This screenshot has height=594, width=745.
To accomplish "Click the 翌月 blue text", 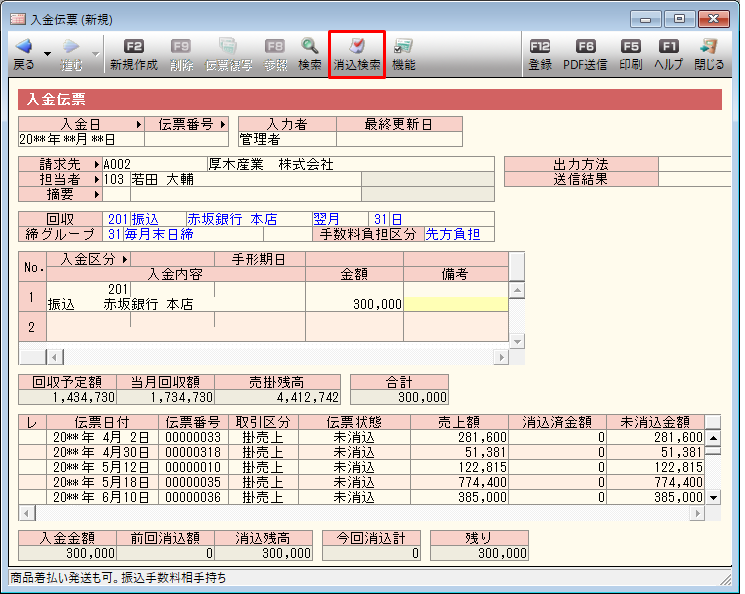I will [x=326, y=219].
